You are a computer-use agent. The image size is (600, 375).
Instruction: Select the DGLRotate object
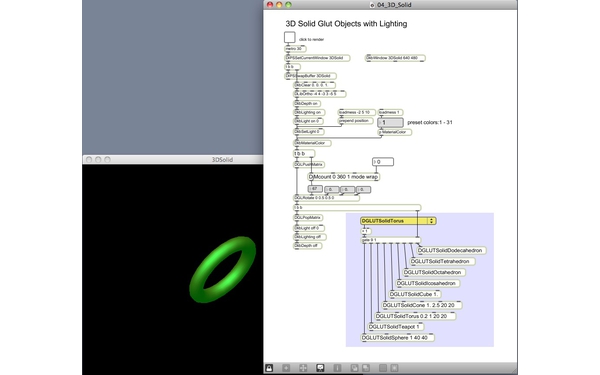[x=326, y=198]
